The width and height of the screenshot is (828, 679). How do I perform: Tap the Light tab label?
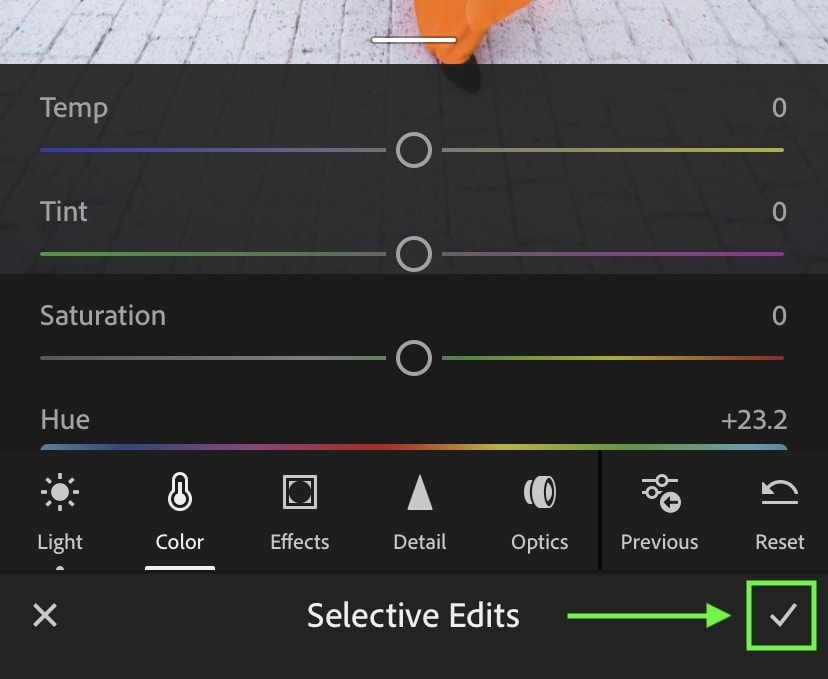[60, 542]
